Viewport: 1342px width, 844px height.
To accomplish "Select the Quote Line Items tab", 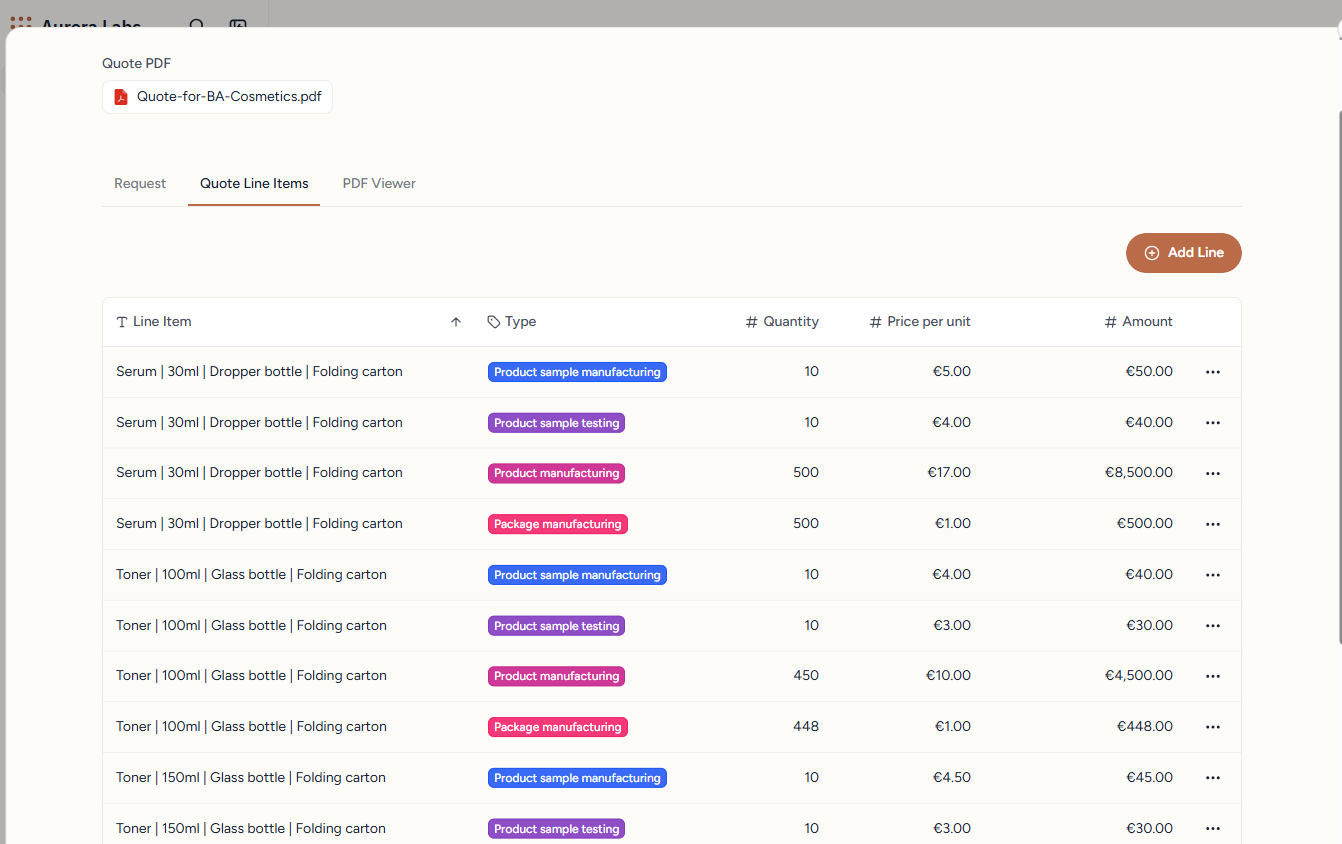I will click(x=254, y=183).
